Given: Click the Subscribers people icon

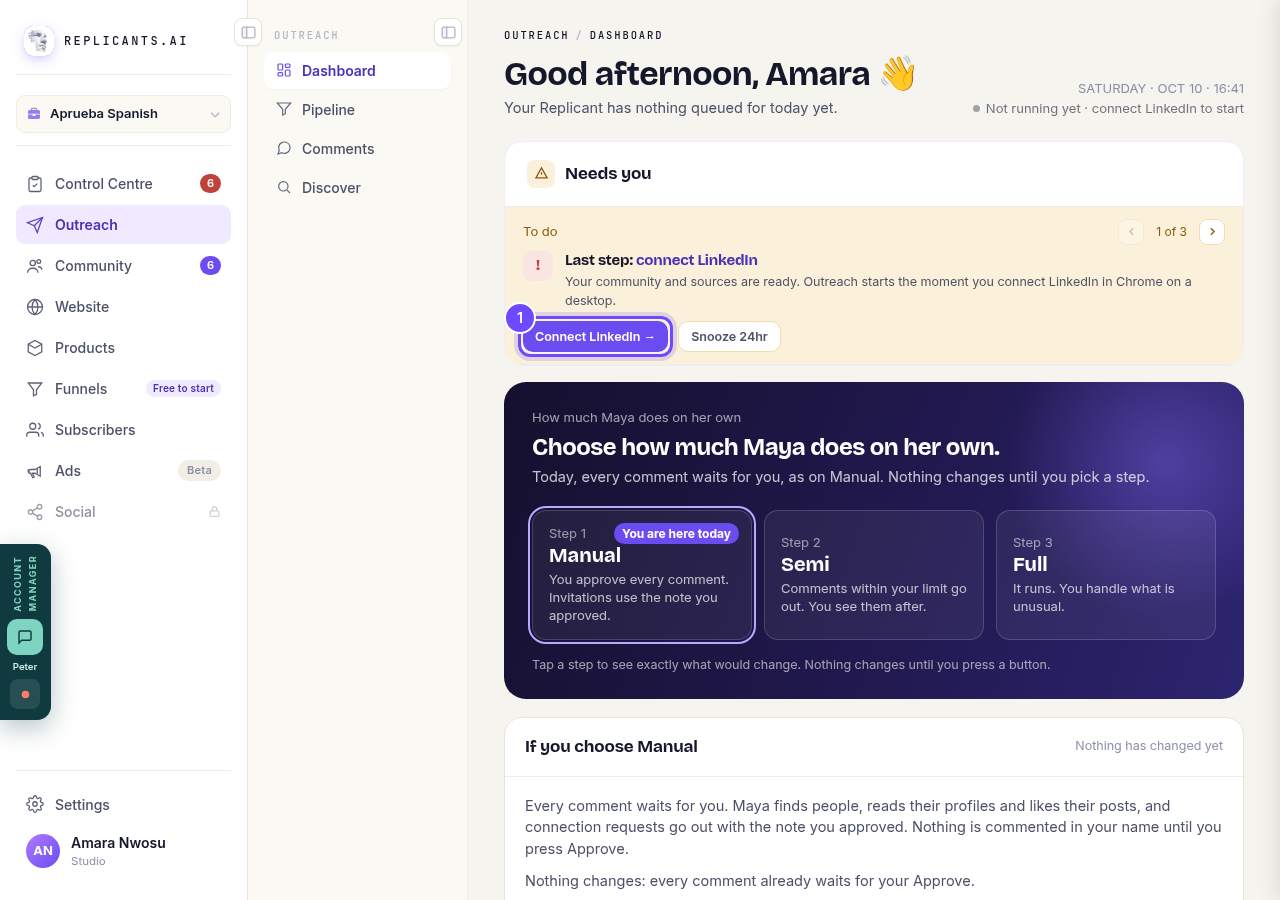Looking at the screenshot, I should coord(35,430).
